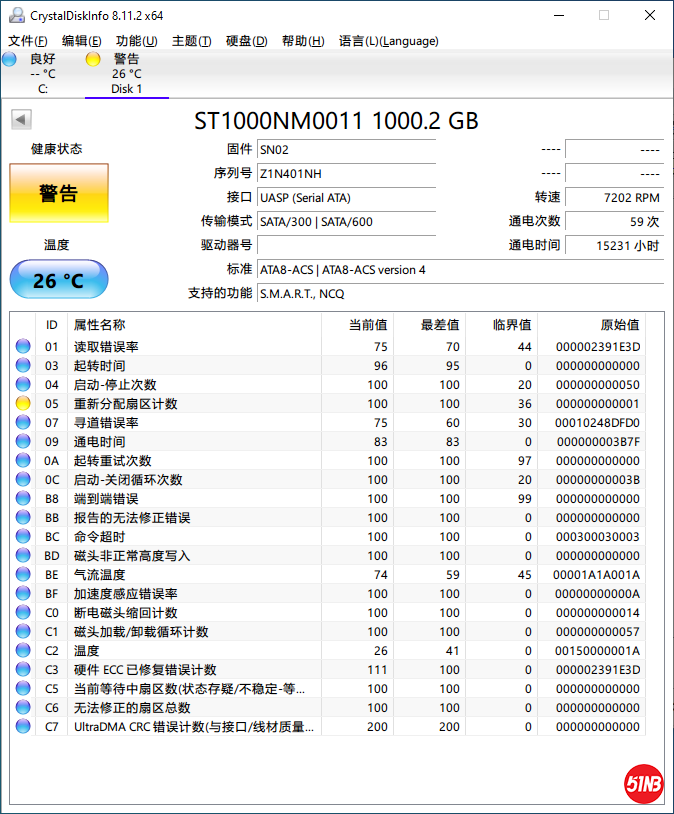
Task: Open the 功能(U) menu
Action: point(136,41)
